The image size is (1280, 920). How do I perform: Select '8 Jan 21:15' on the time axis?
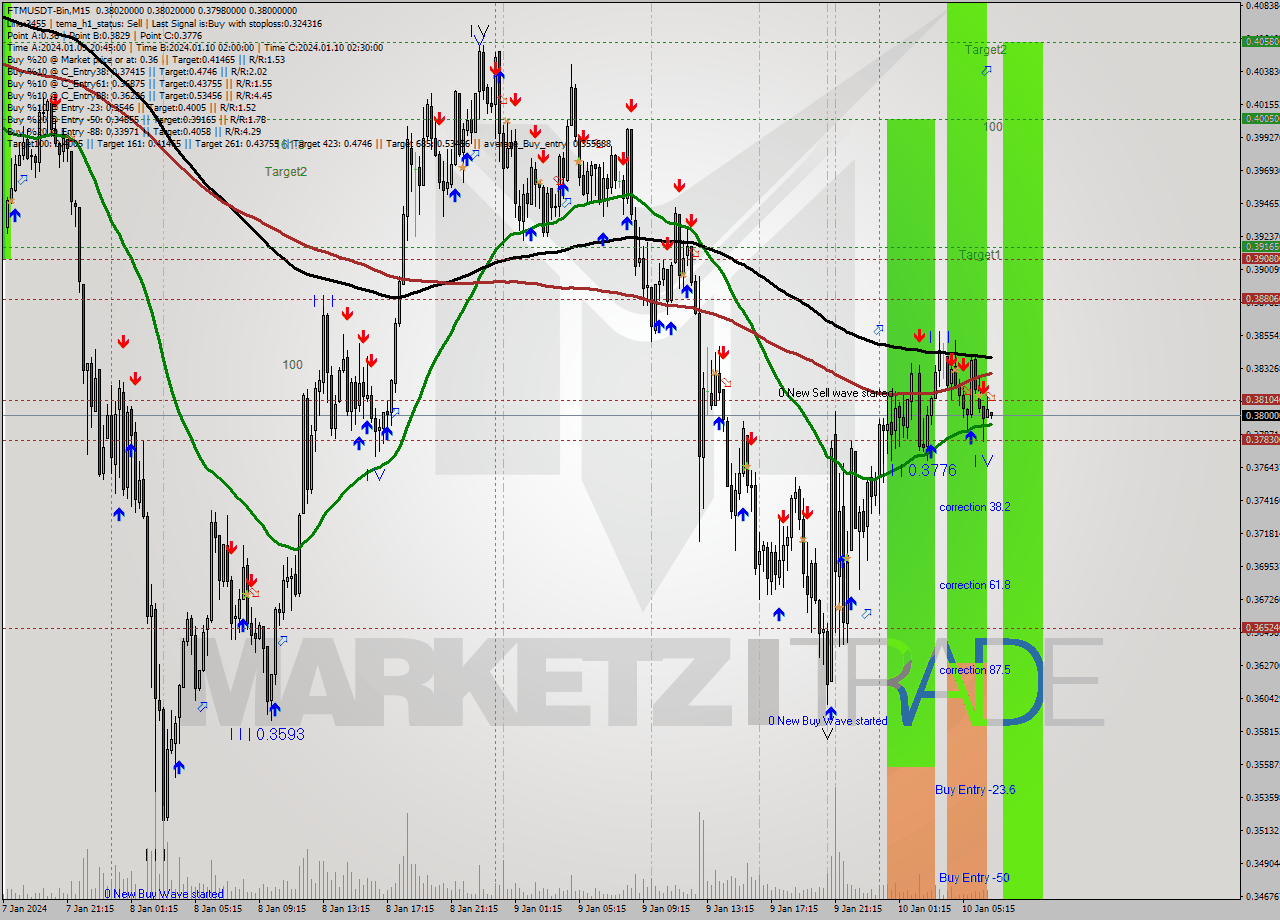tap(475, 909)
